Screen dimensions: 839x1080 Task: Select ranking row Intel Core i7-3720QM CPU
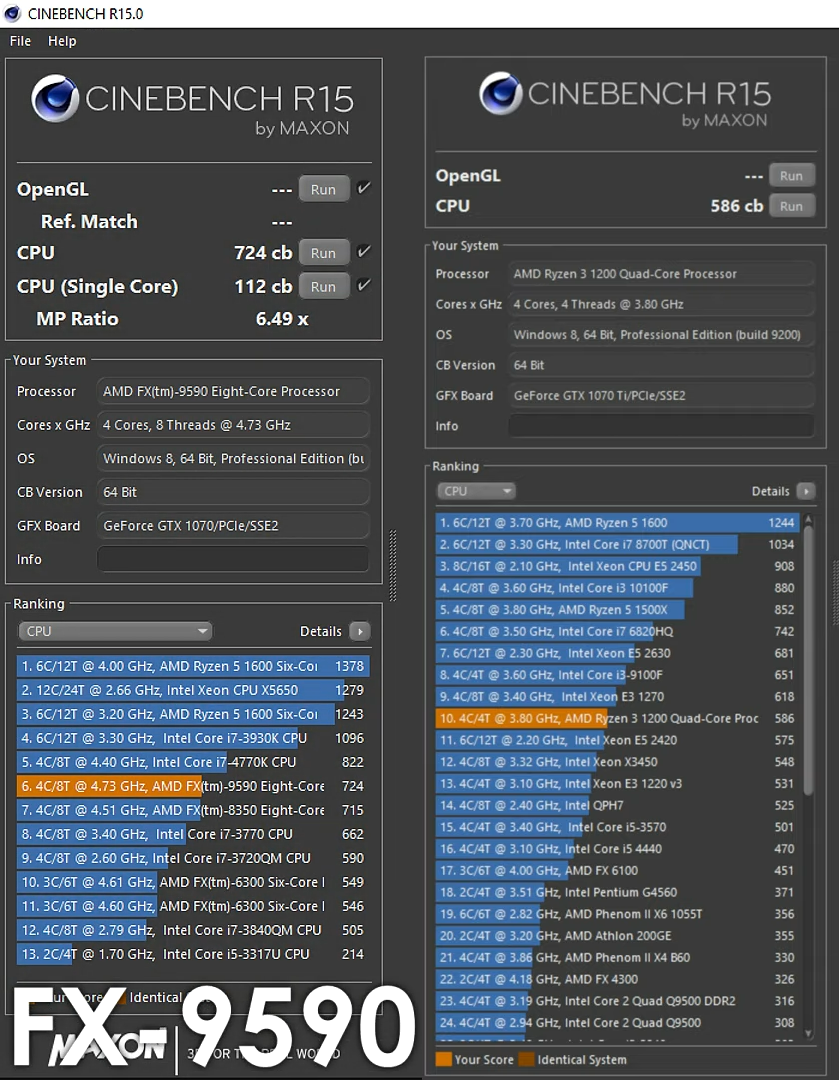193,858
